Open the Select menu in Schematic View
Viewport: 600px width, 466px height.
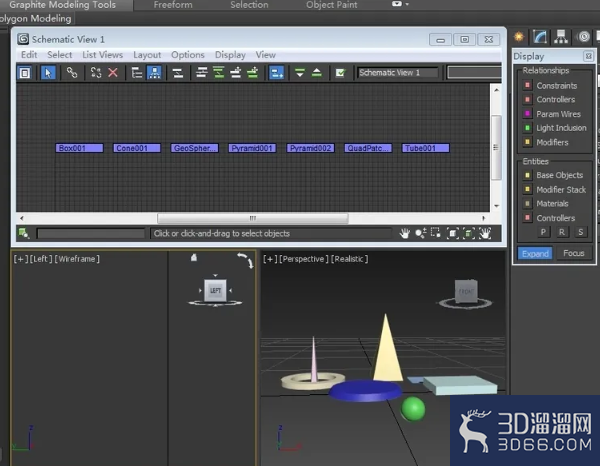click(x=60, y=55)
